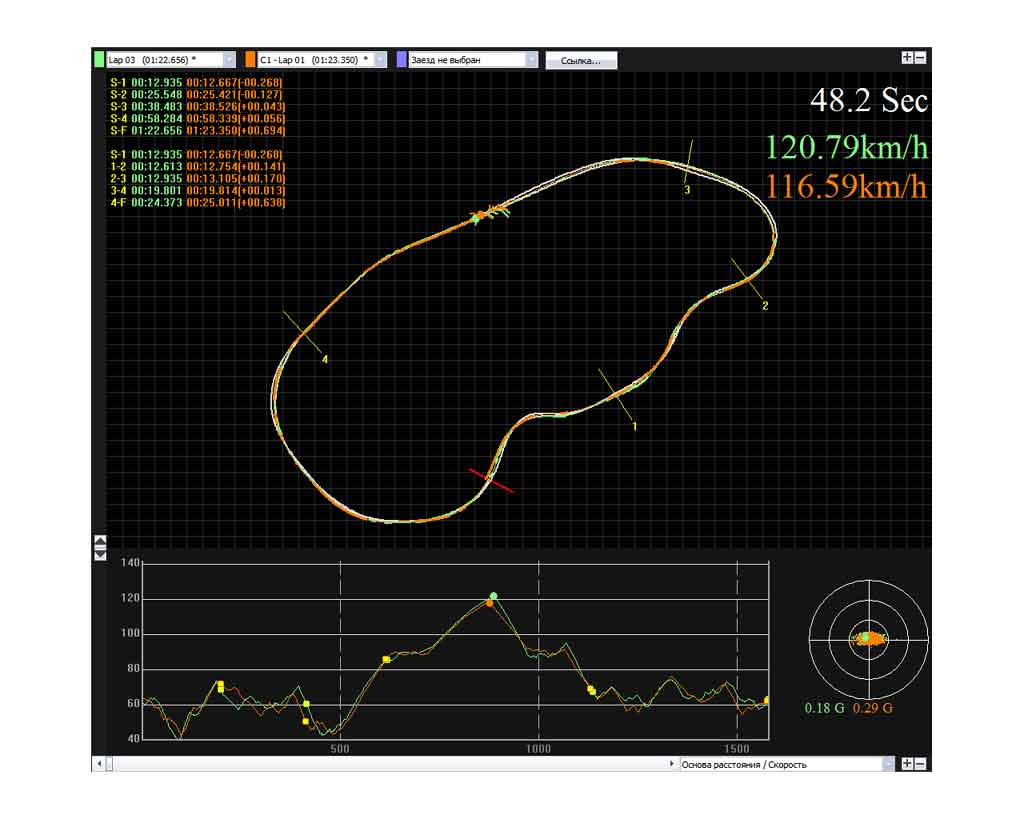Click the red start/finish line on track
Image resolution: width=1024 pixels, height=819 pixels.
coord(492,480)
